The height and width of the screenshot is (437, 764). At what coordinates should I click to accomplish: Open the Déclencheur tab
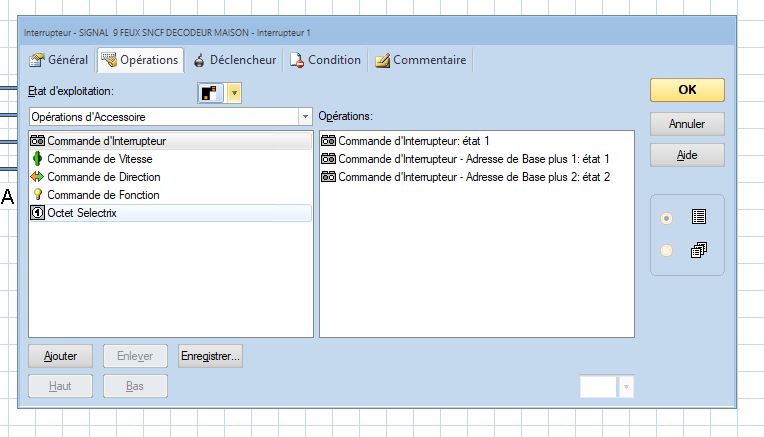pos(234,60)
